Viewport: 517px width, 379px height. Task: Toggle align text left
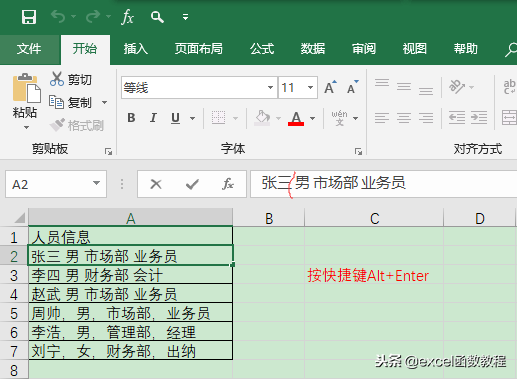click(382, 118)
